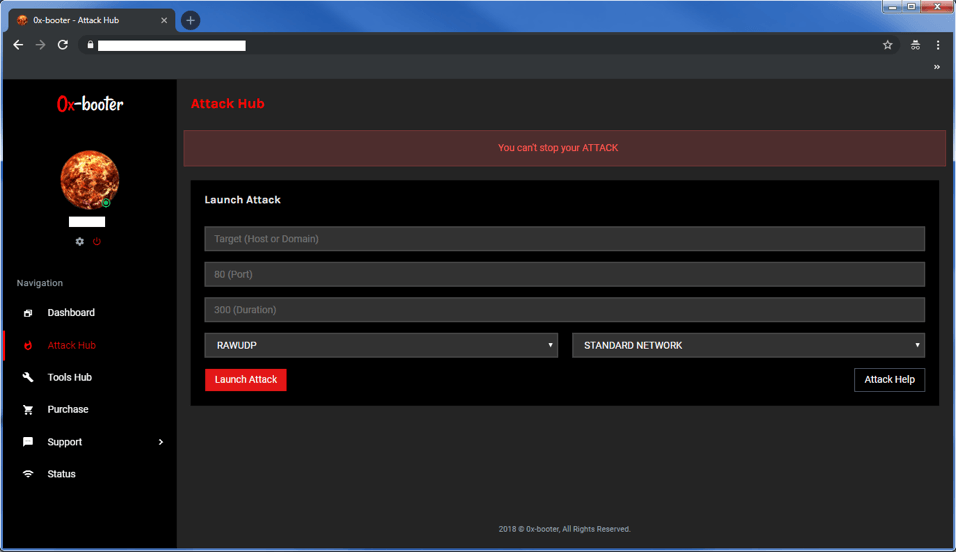Viewport: 956px width, 552px height.
Task: Close the 0x-booter Attack Hub tab
Action: [164, 20]
